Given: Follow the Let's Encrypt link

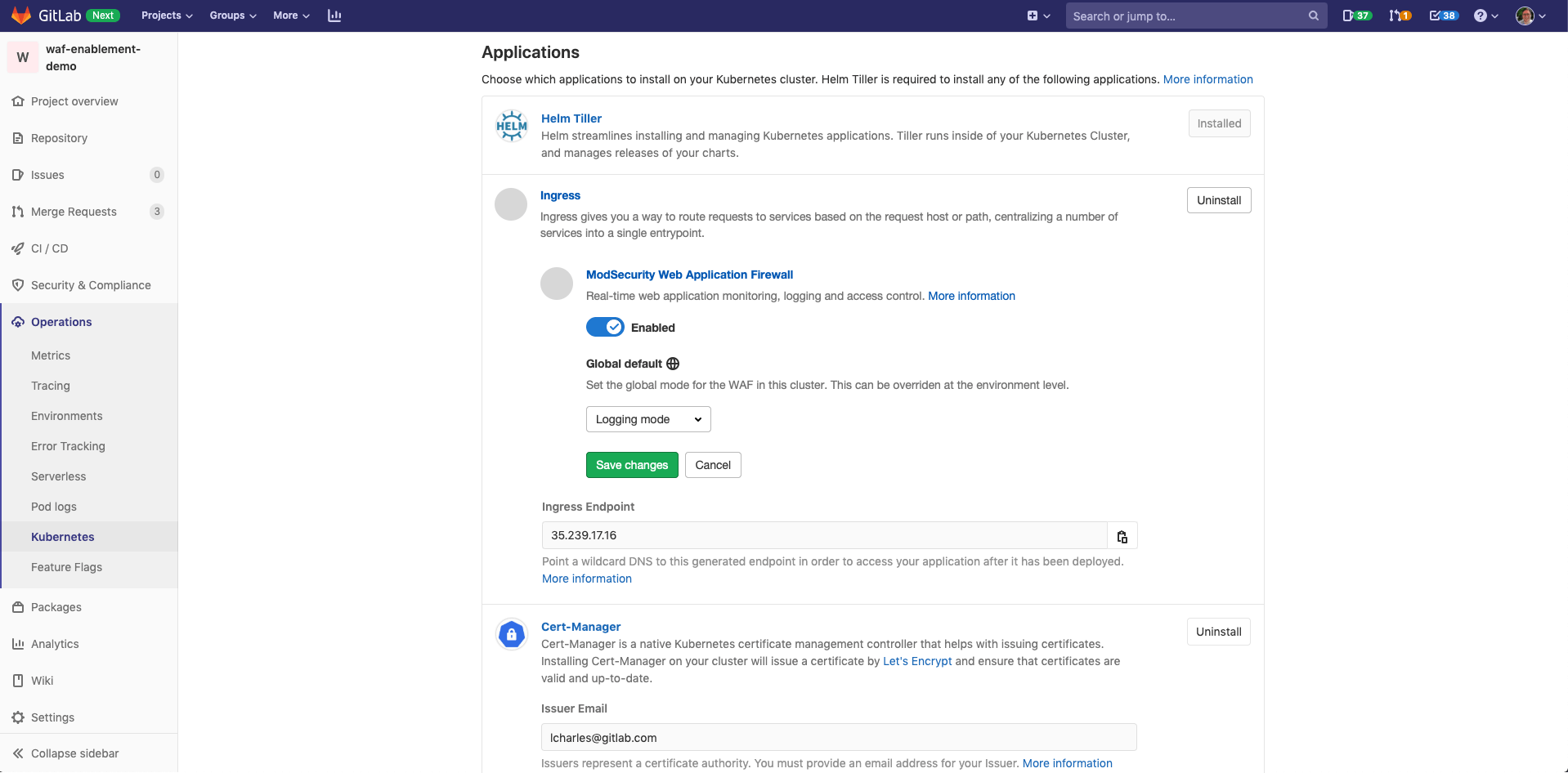Looking at the screenshot, I should pyautogui.click(x=916, y=661).
